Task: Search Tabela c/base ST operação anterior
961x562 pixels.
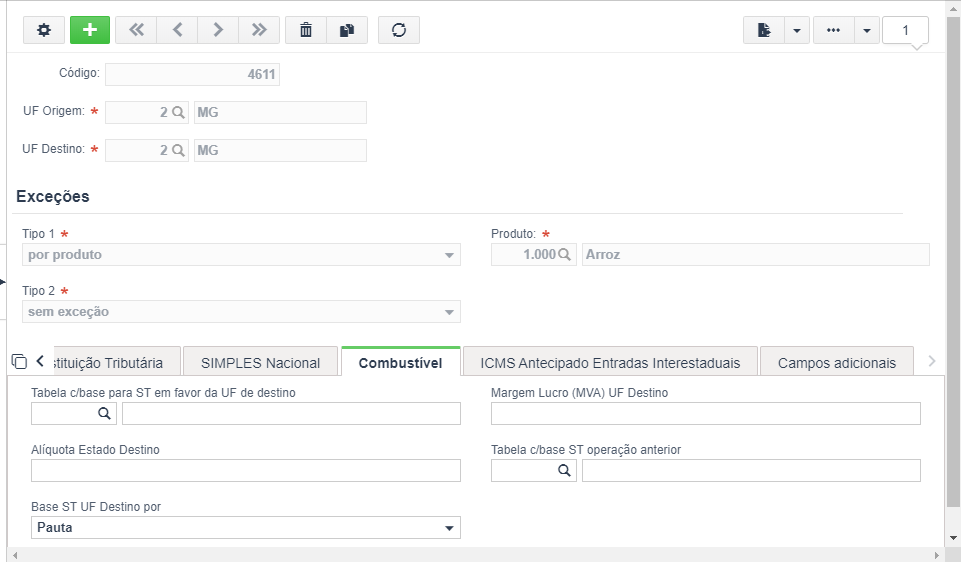Action: (564, 471)
